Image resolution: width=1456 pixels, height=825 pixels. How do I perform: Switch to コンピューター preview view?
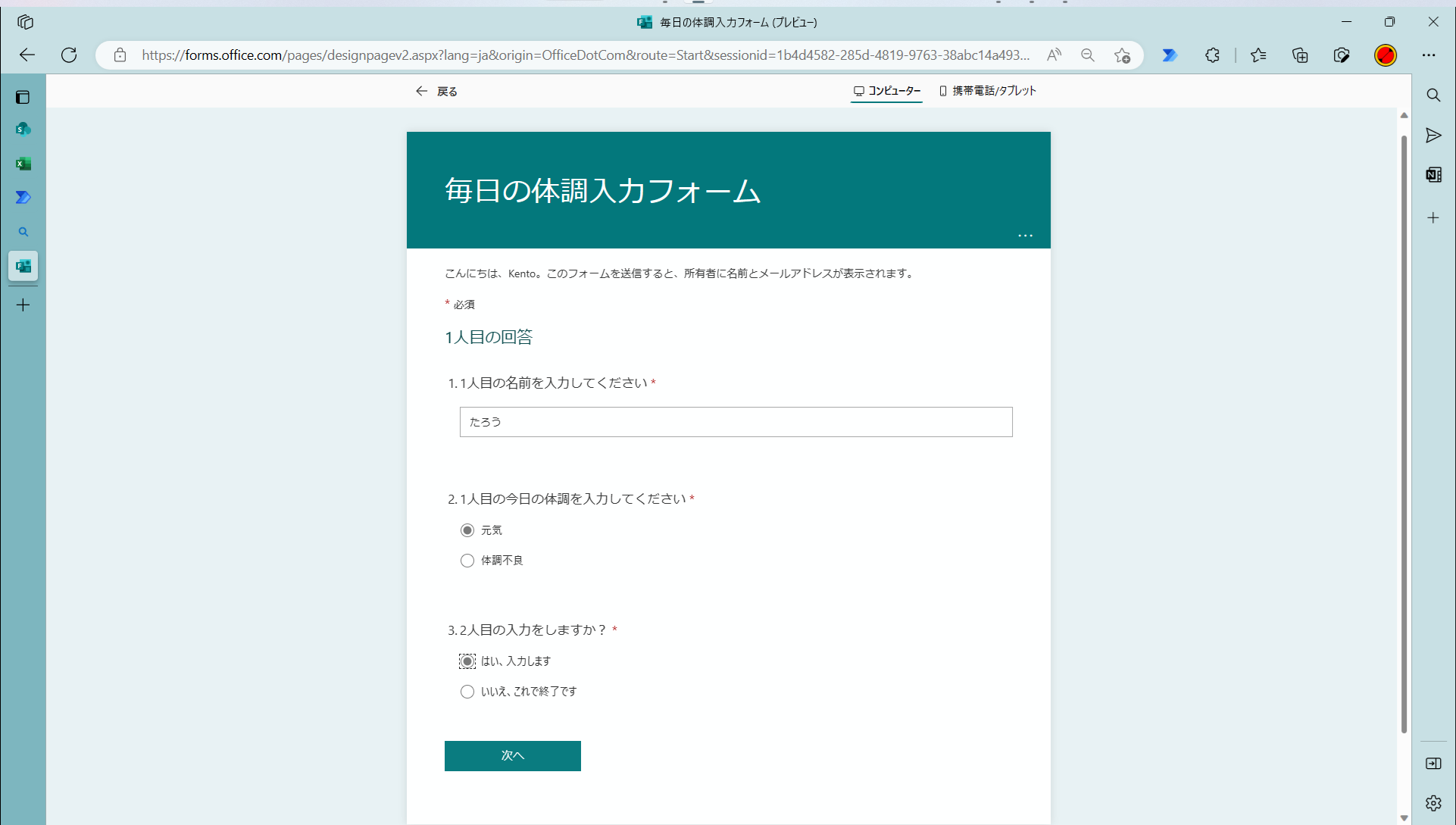tap(886, 90)
